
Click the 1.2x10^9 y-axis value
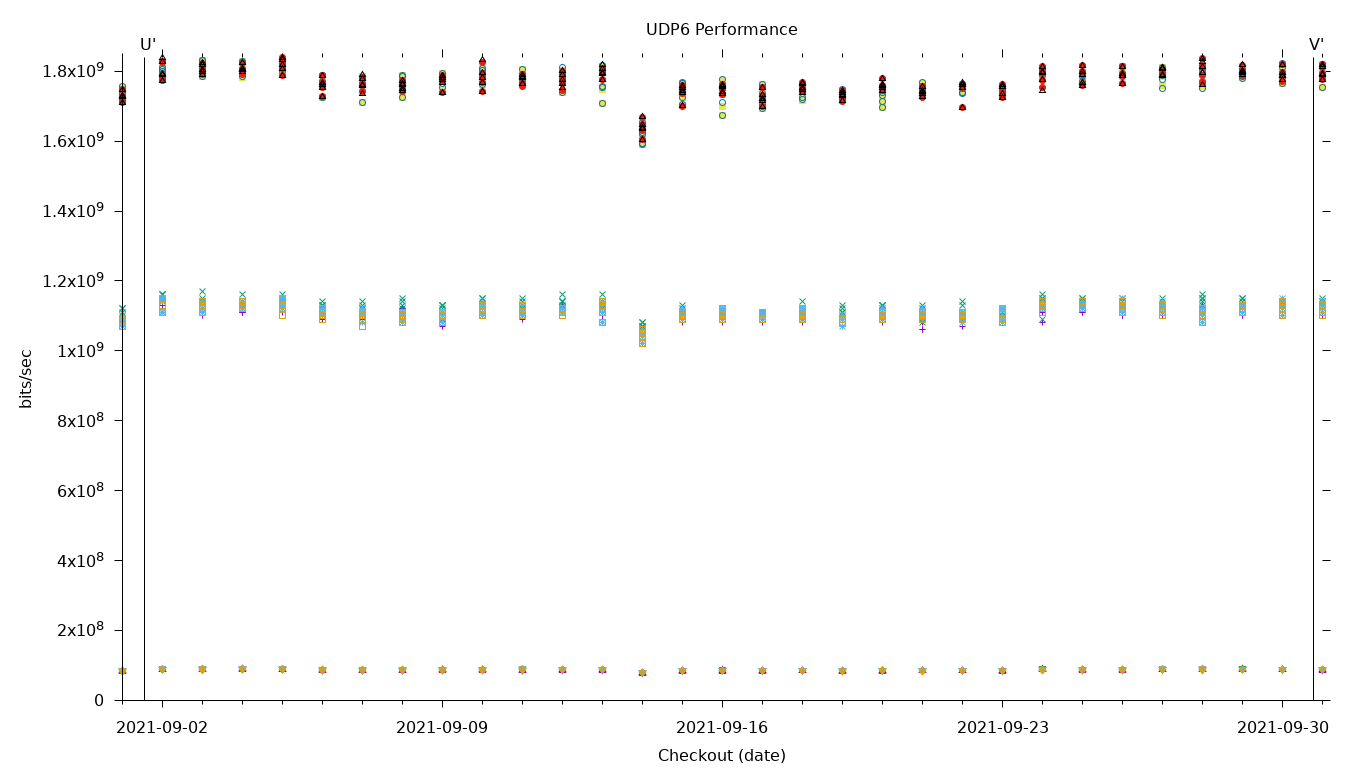pyautogui.click(x=71, y=280)
